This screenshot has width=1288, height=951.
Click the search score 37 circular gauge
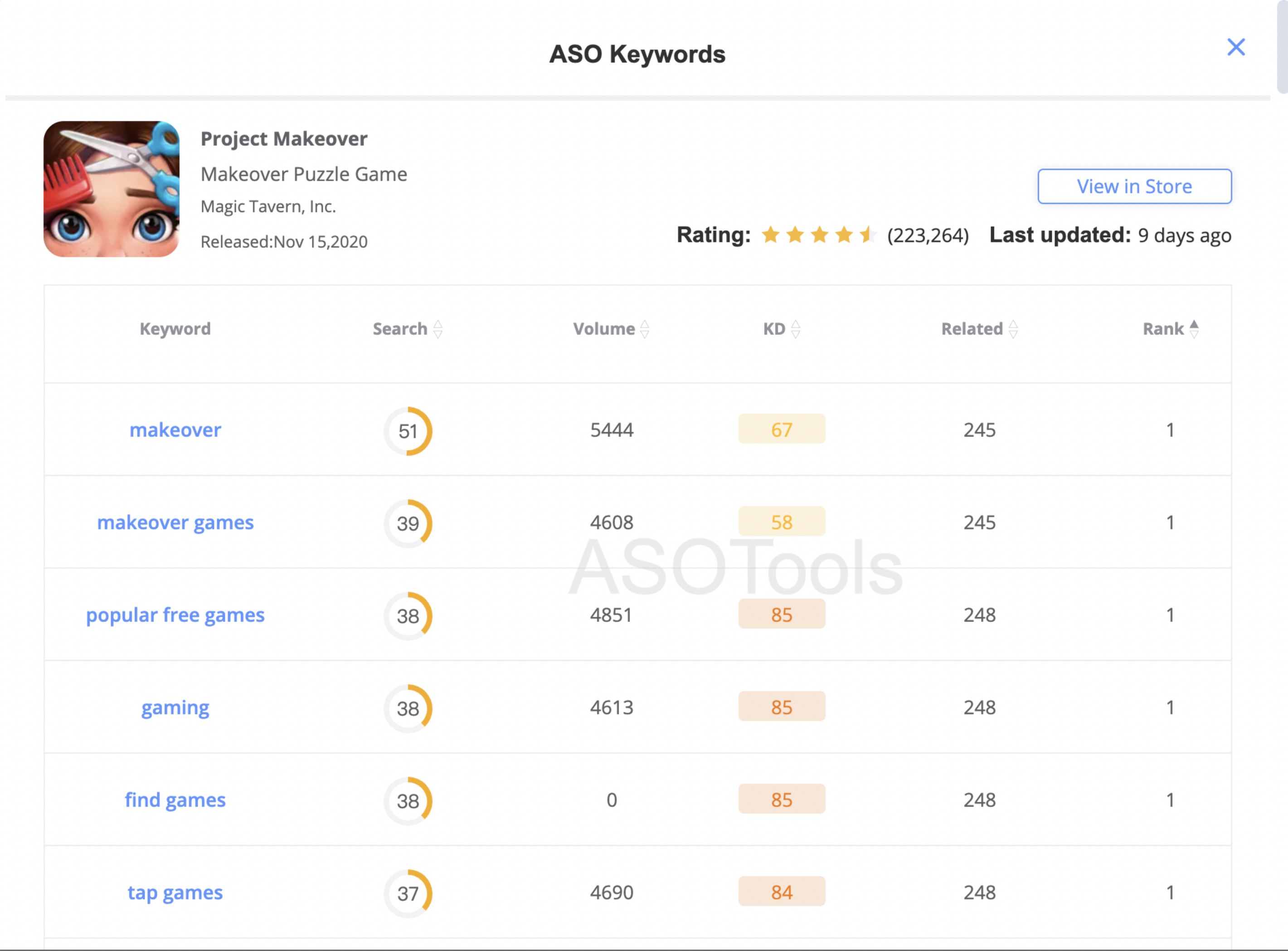408,893
